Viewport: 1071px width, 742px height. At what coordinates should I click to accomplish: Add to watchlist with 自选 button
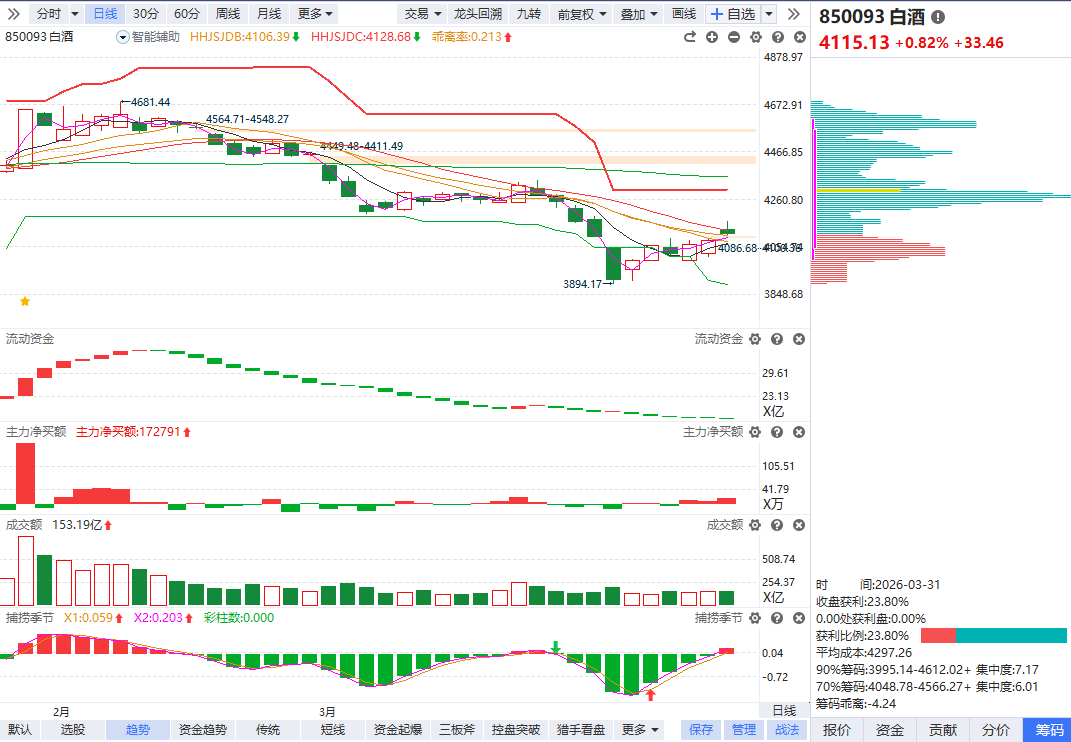pyautogui.click(x=732, y=14)
